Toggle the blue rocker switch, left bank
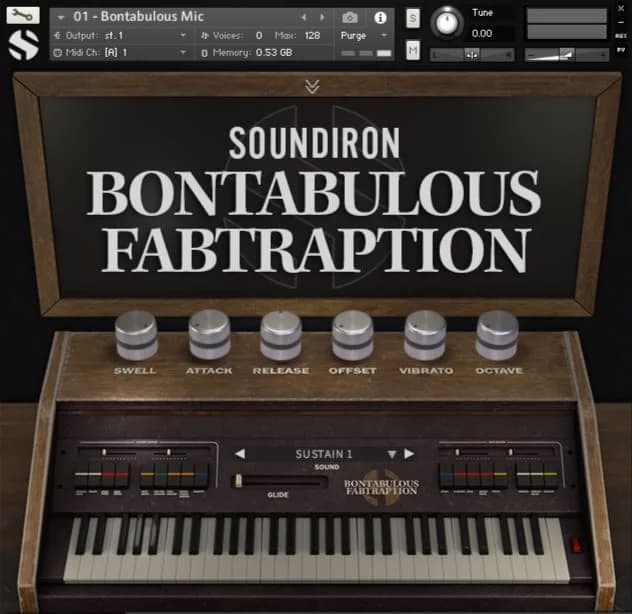 click(x=202, y=475)
